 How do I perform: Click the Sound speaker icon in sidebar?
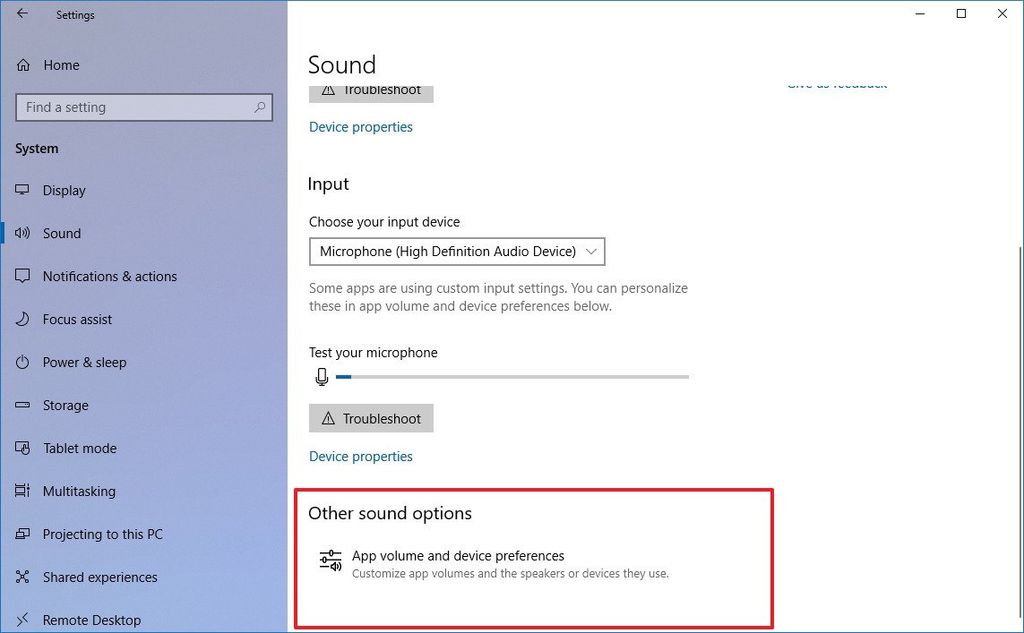click(22, 233)
